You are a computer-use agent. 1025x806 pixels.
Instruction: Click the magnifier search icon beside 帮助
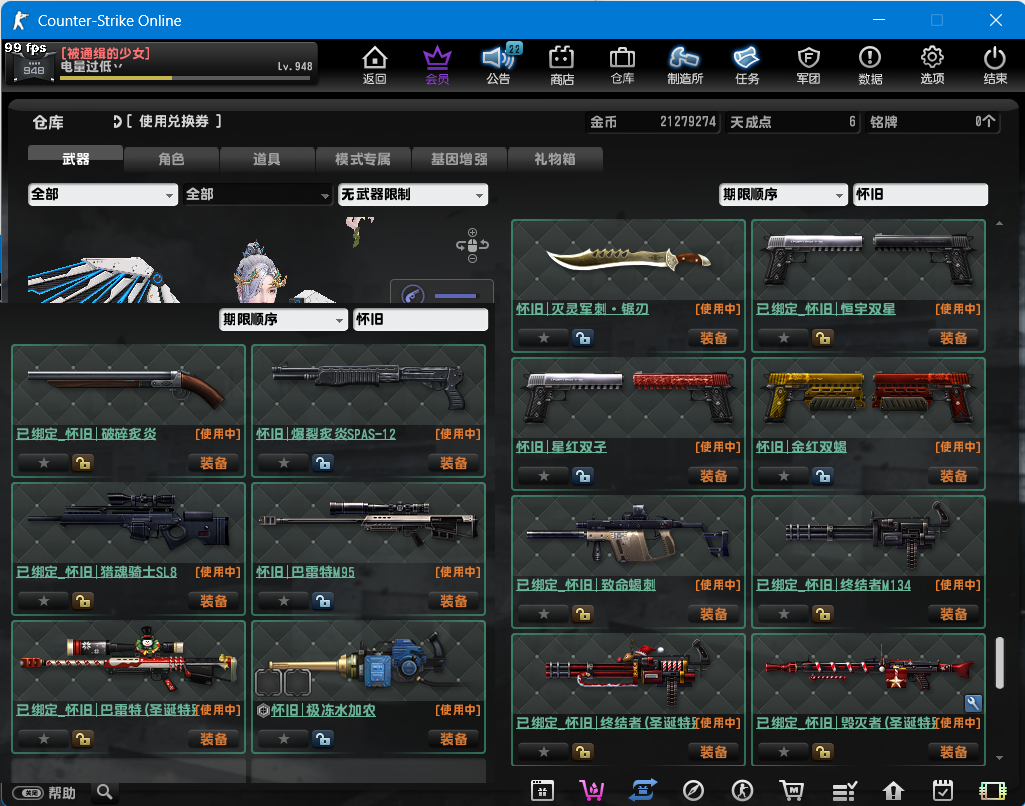[x=105, y=793]
